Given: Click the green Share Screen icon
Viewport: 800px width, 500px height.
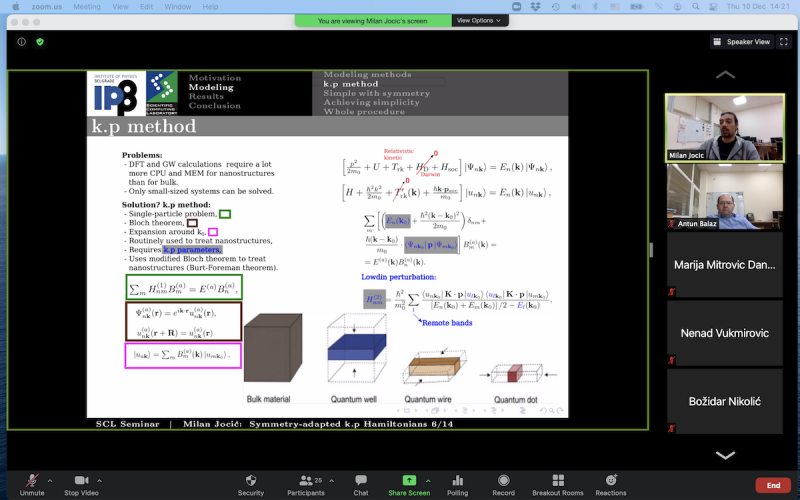Looking at the screenshot, I should (409, 480).
